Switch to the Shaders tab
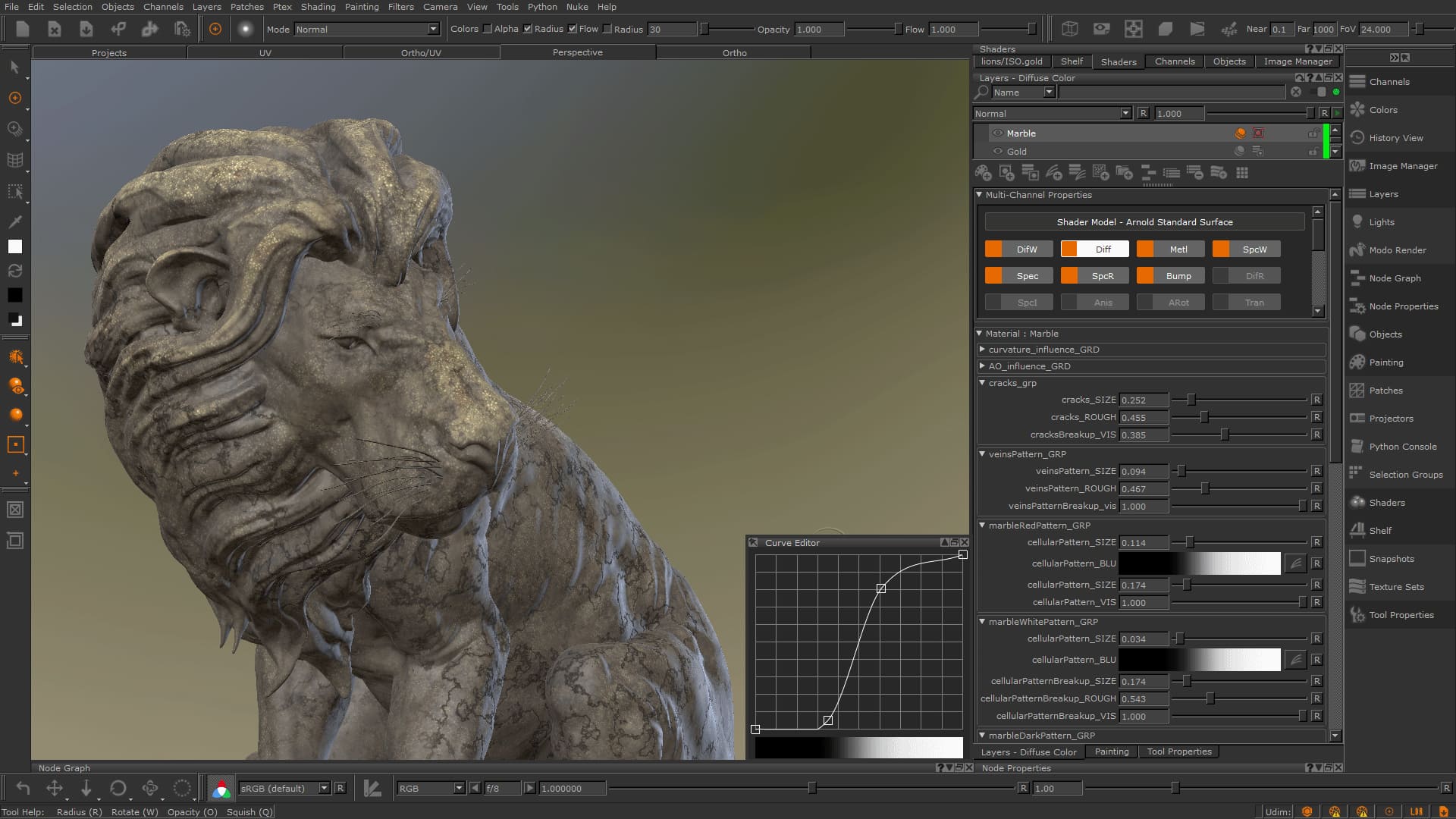 point(1119,61)
